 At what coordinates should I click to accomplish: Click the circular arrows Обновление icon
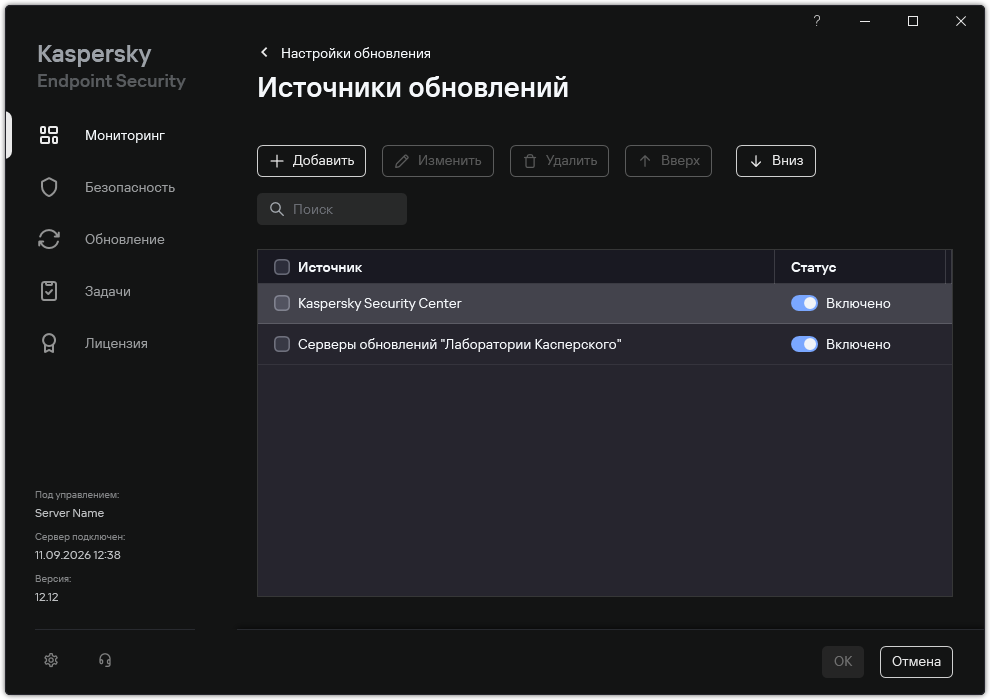tap(49, 239)
